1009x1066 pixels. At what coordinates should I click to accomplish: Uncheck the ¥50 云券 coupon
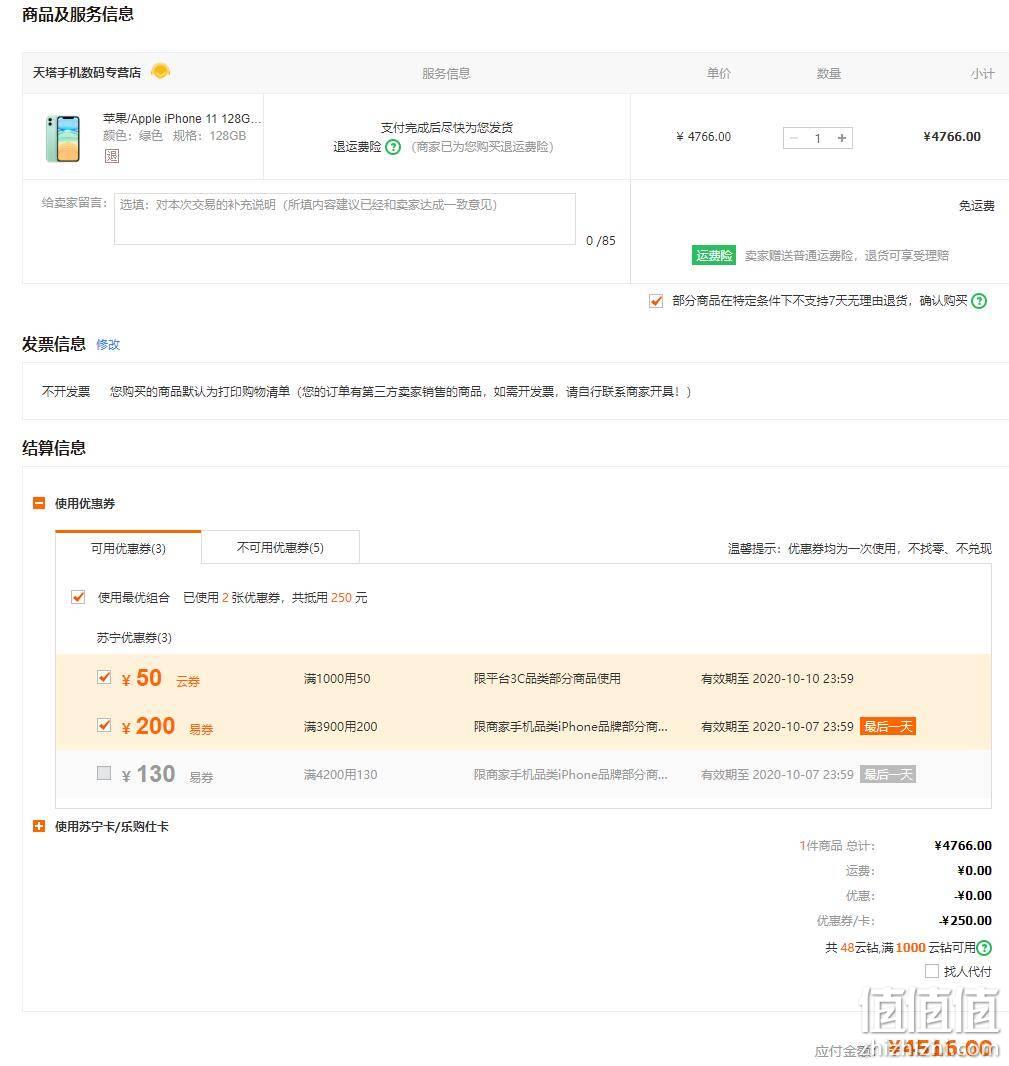point(104,677)
